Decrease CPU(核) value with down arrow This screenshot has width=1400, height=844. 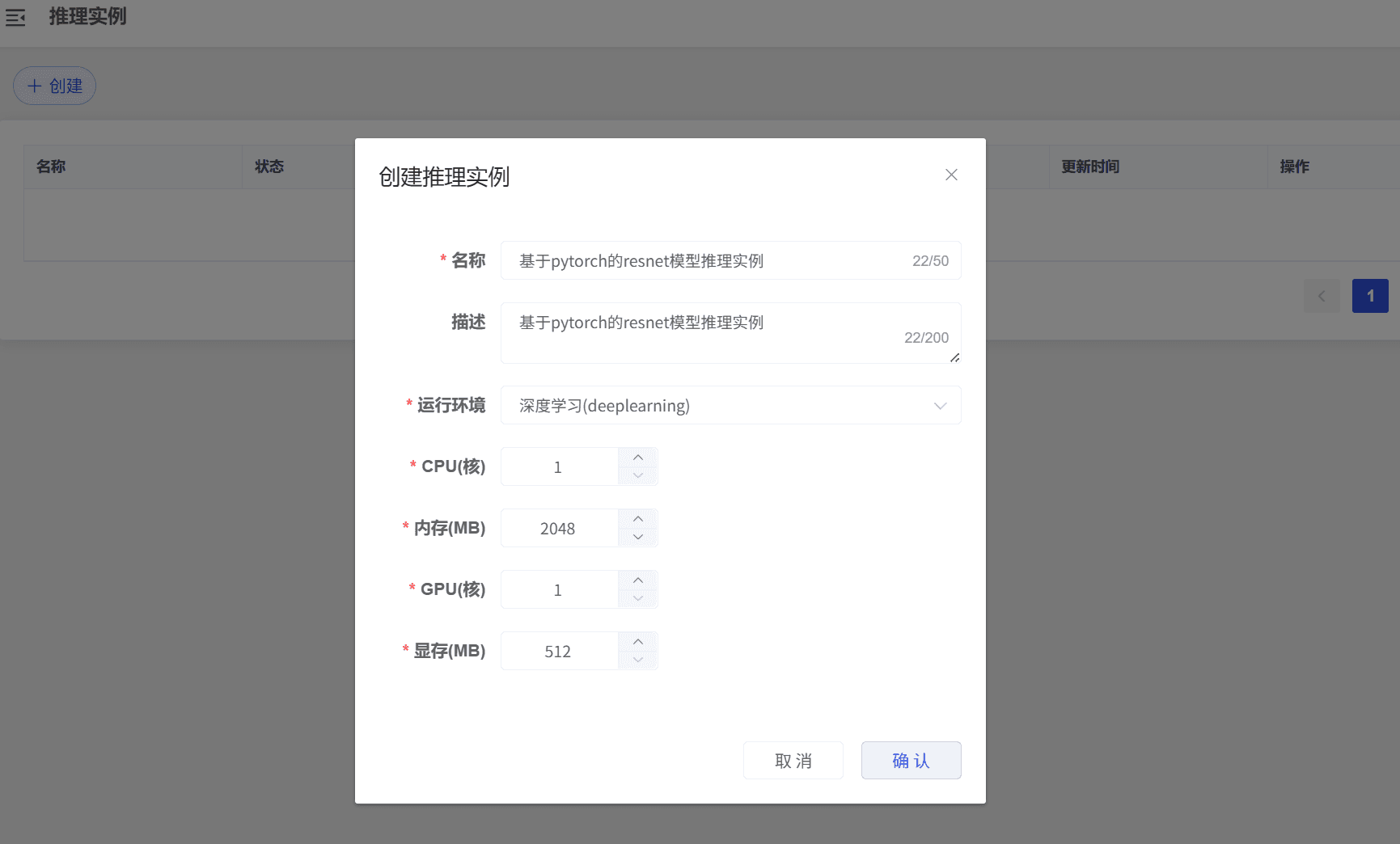pyautogui.click(x=638, y=476)
